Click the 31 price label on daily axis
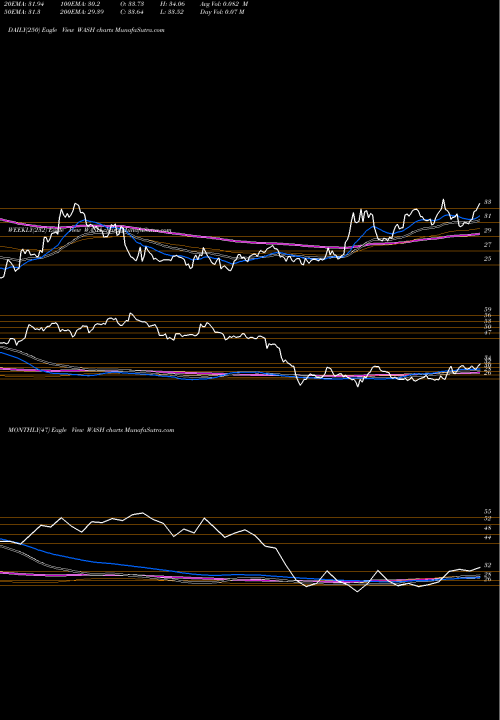 [488, 216]
